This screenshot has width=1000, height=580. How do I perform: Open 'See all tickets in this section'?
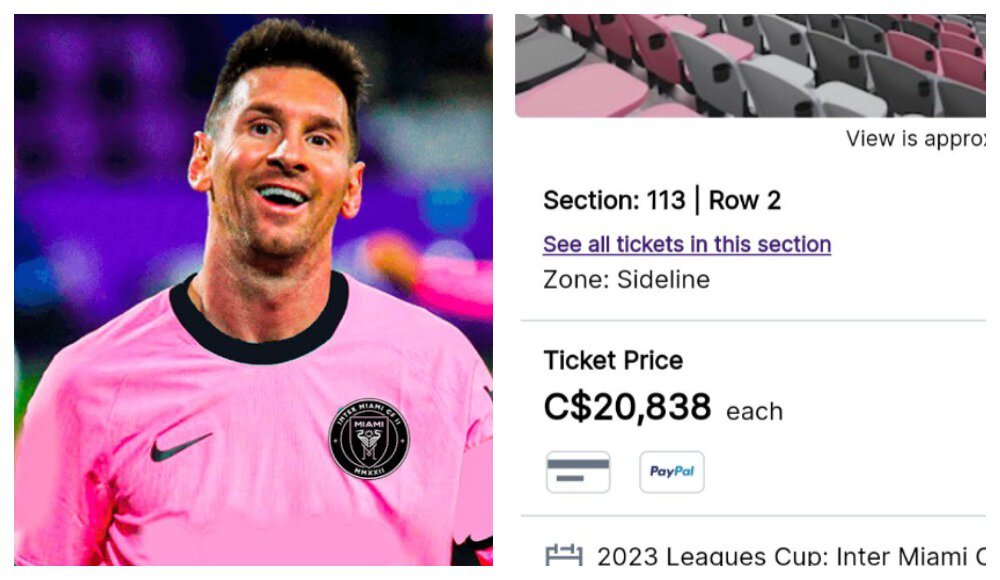[687, 244]
